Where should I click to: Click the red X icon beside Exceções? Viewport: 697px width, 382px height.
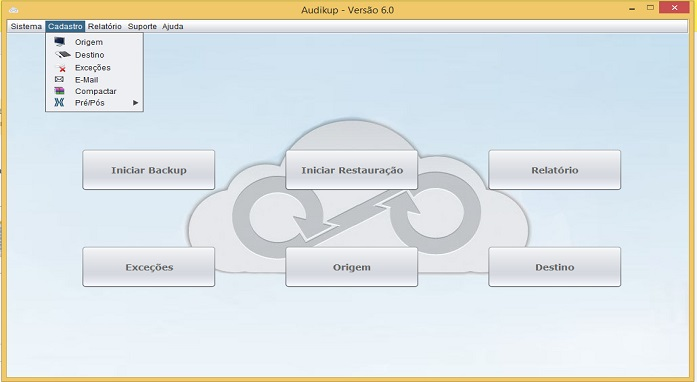[x=61, y=68]
